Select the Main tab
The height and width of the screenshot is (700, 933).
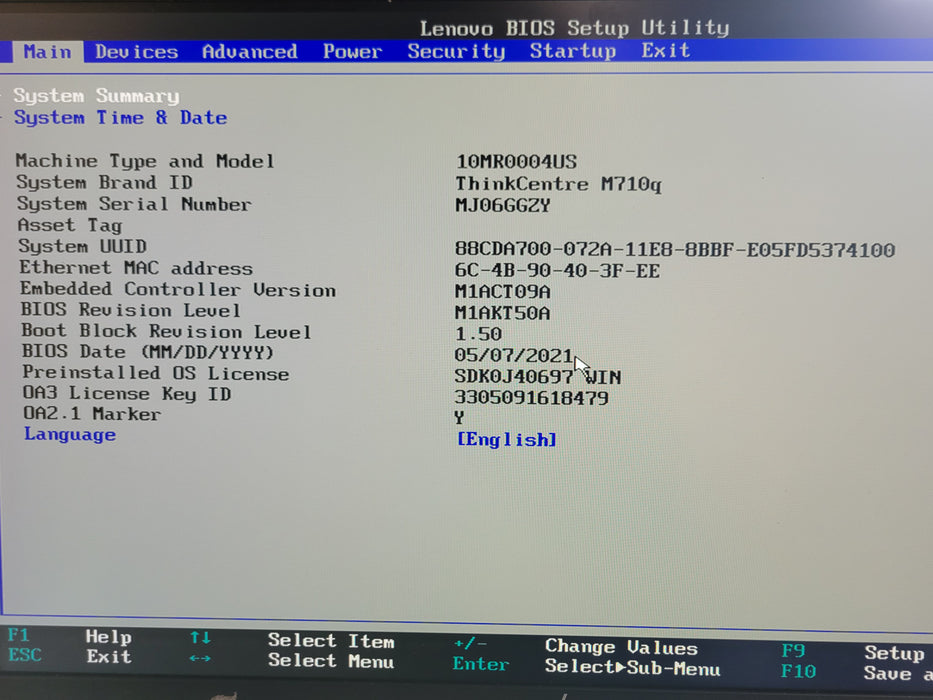[x=48, y=52]
